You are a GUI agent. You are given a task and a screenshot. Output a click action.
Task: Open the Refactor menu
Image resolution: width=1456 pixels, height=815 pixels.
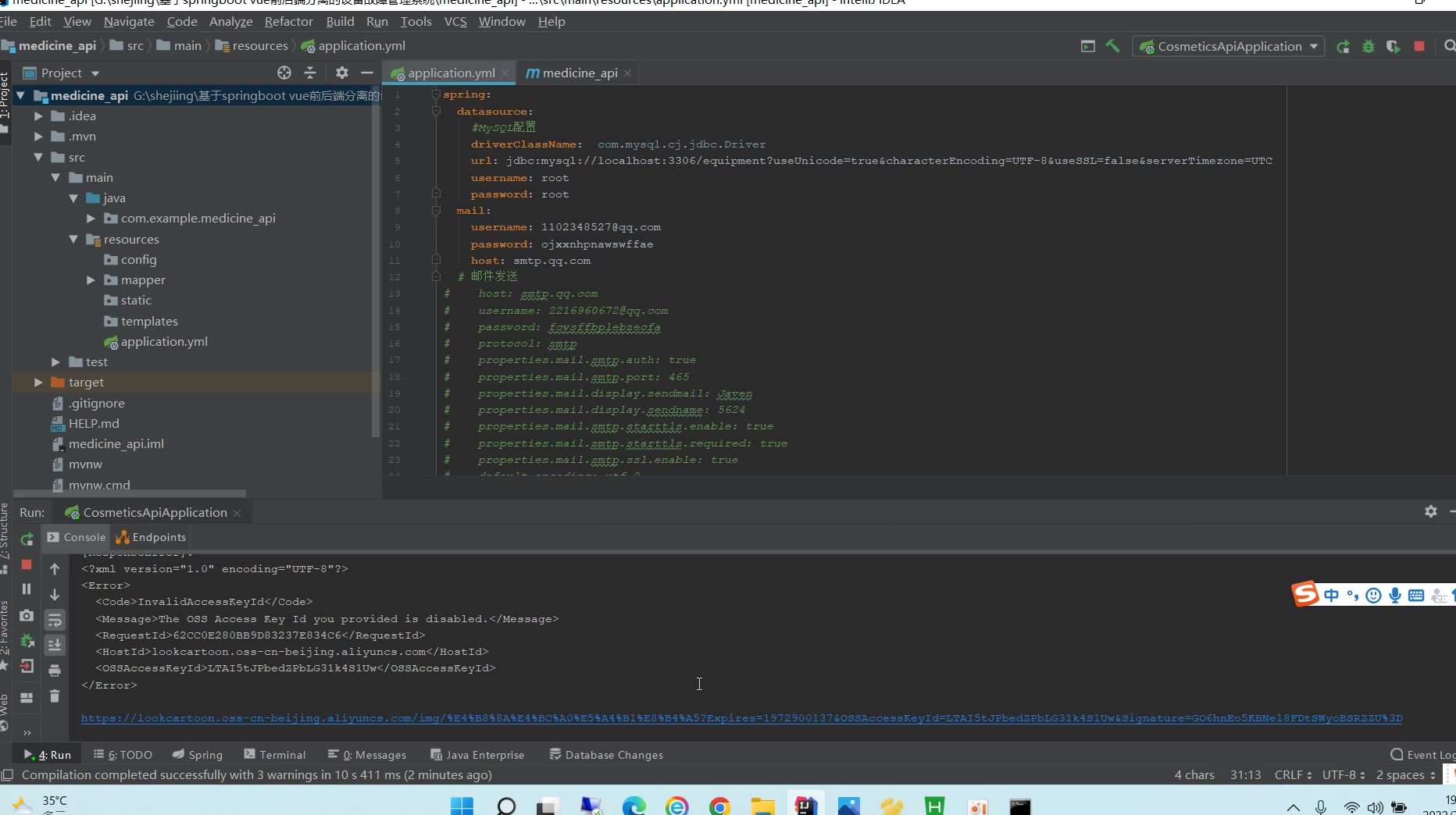288,21
